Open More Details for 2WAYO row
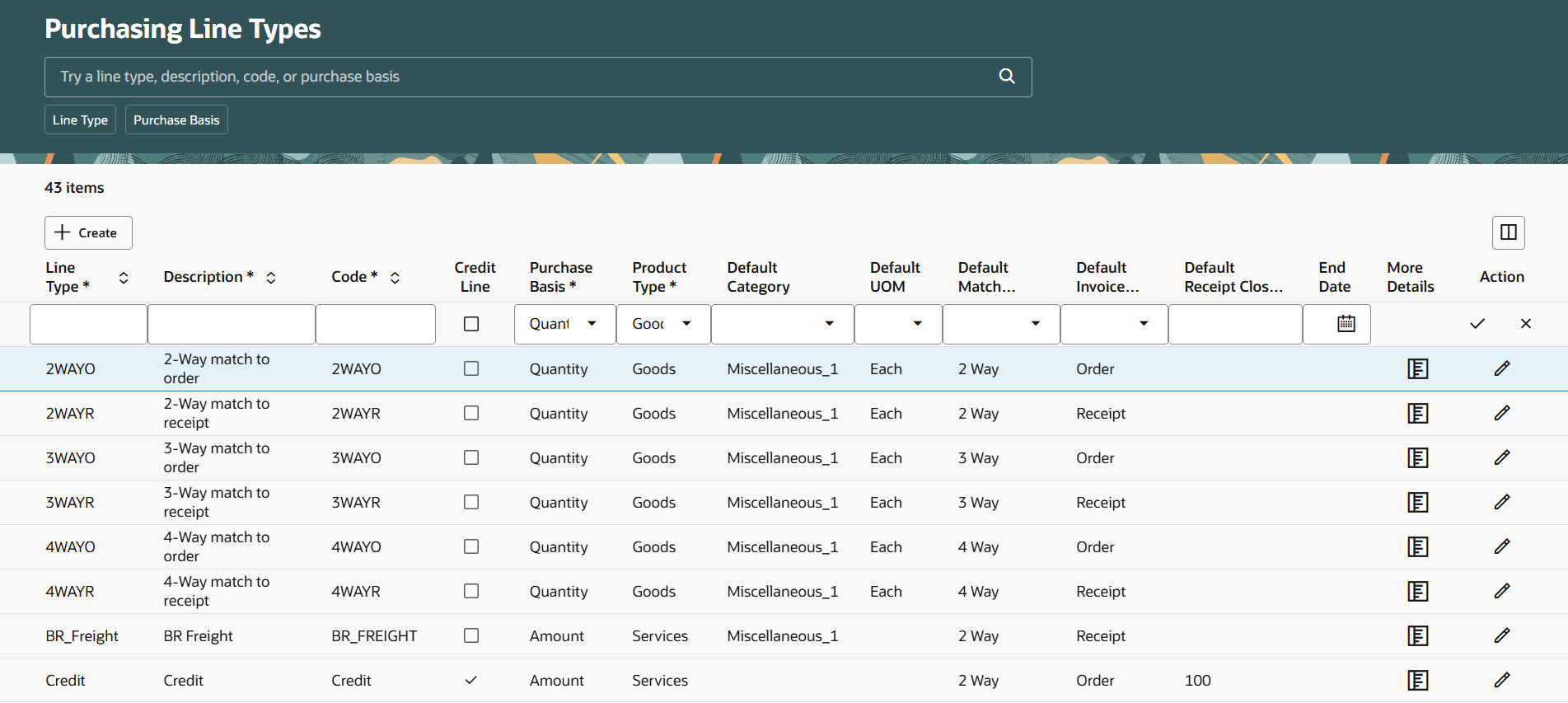This screenshot has height=703, width=1568. point(1417,368)
